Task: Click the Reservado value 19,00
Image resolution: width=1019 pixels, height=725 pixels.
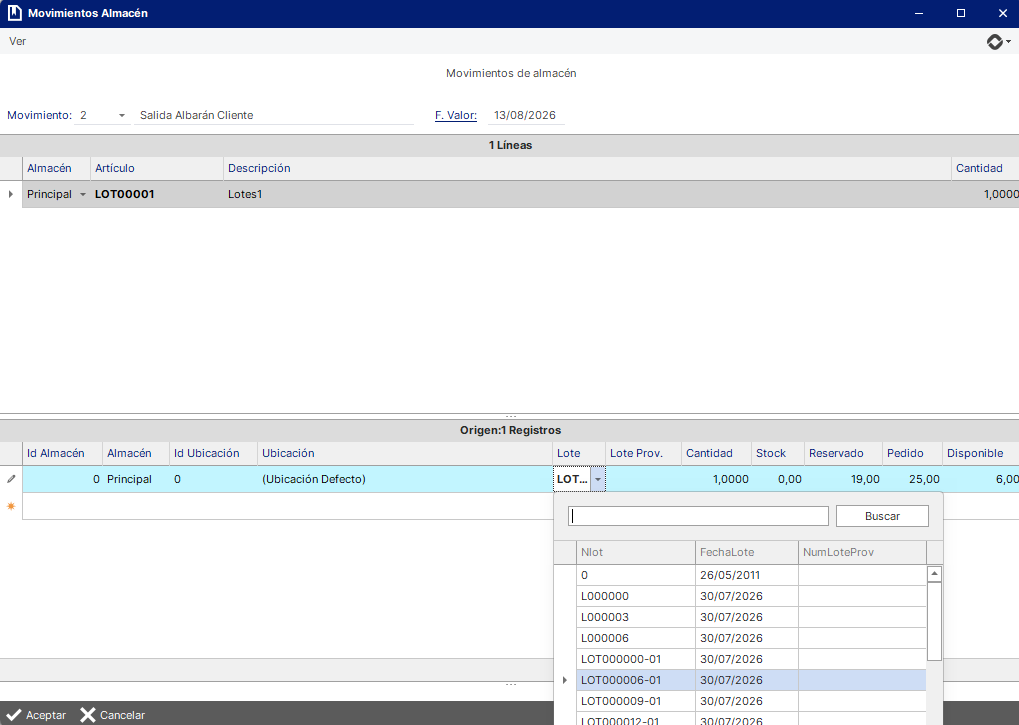Action: tap(844, 479)
